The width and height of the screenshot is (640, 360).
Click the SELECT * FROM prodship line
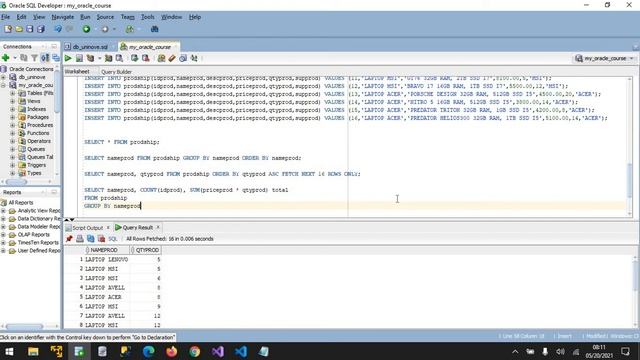[122, 142]
